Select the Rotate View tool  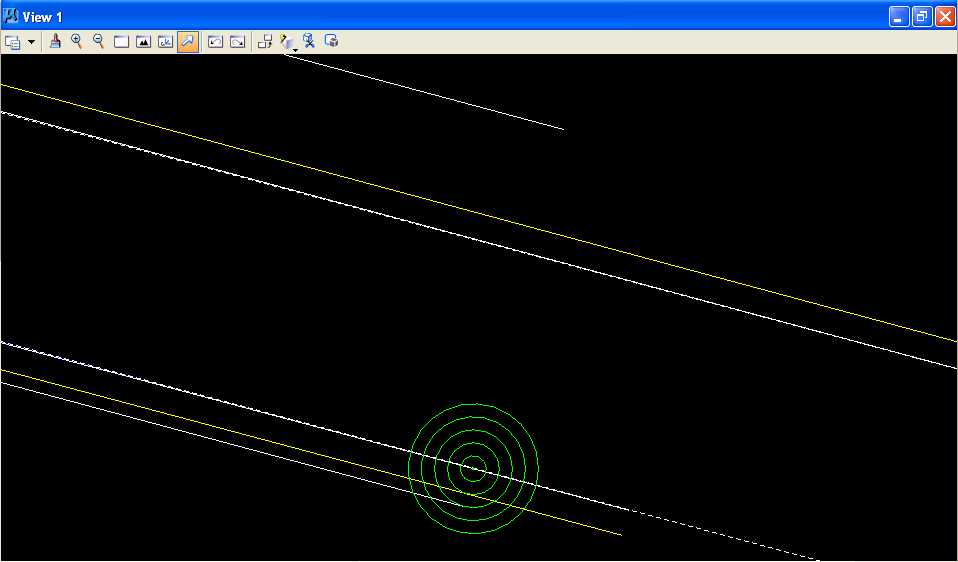[165, 42]
